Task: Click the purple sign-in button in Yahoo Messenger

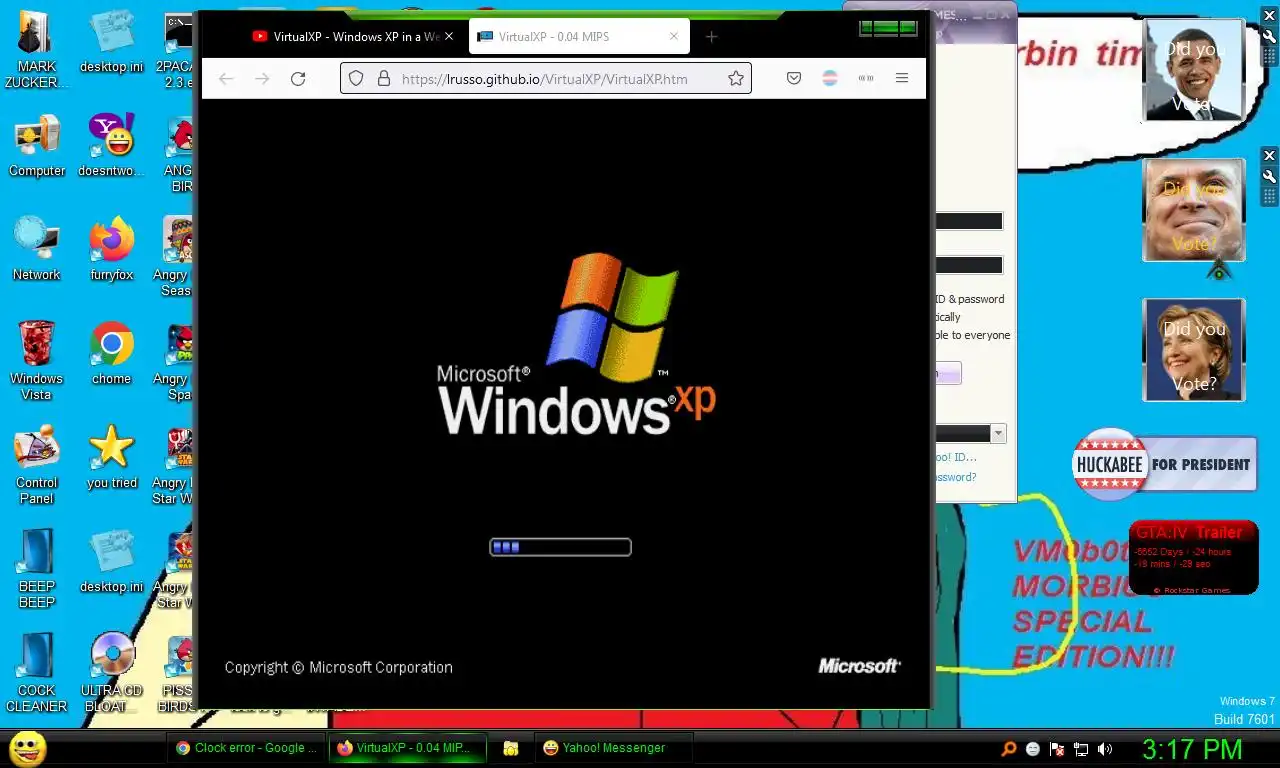Action: [948, 373]
